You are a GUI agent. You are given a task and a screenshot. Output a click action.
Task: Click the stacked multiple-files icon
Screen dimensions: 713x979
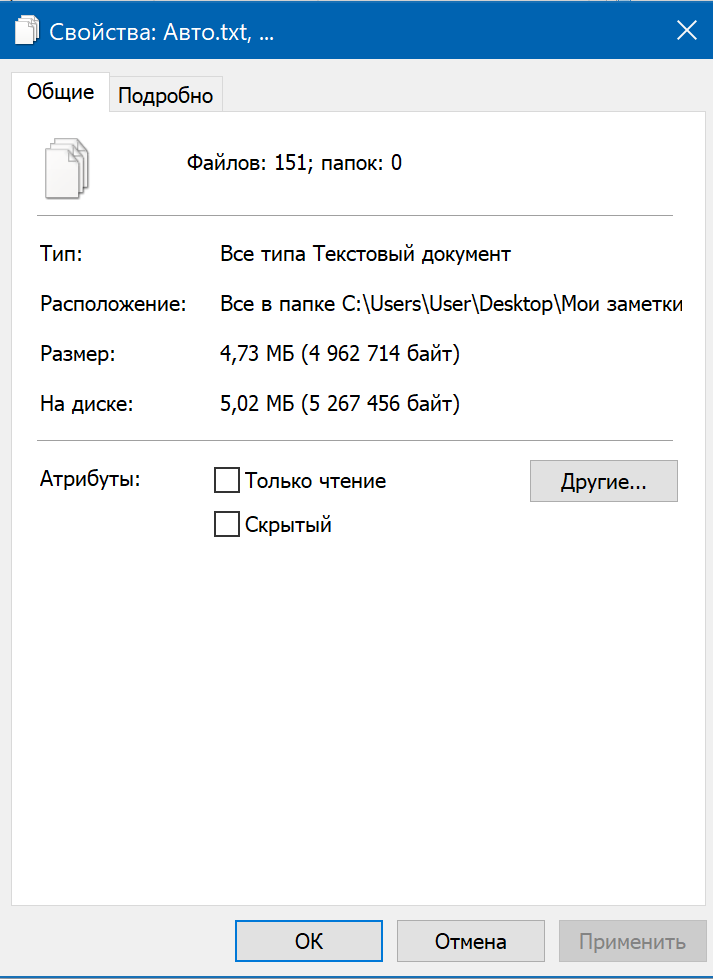click(x=67, y=167)
